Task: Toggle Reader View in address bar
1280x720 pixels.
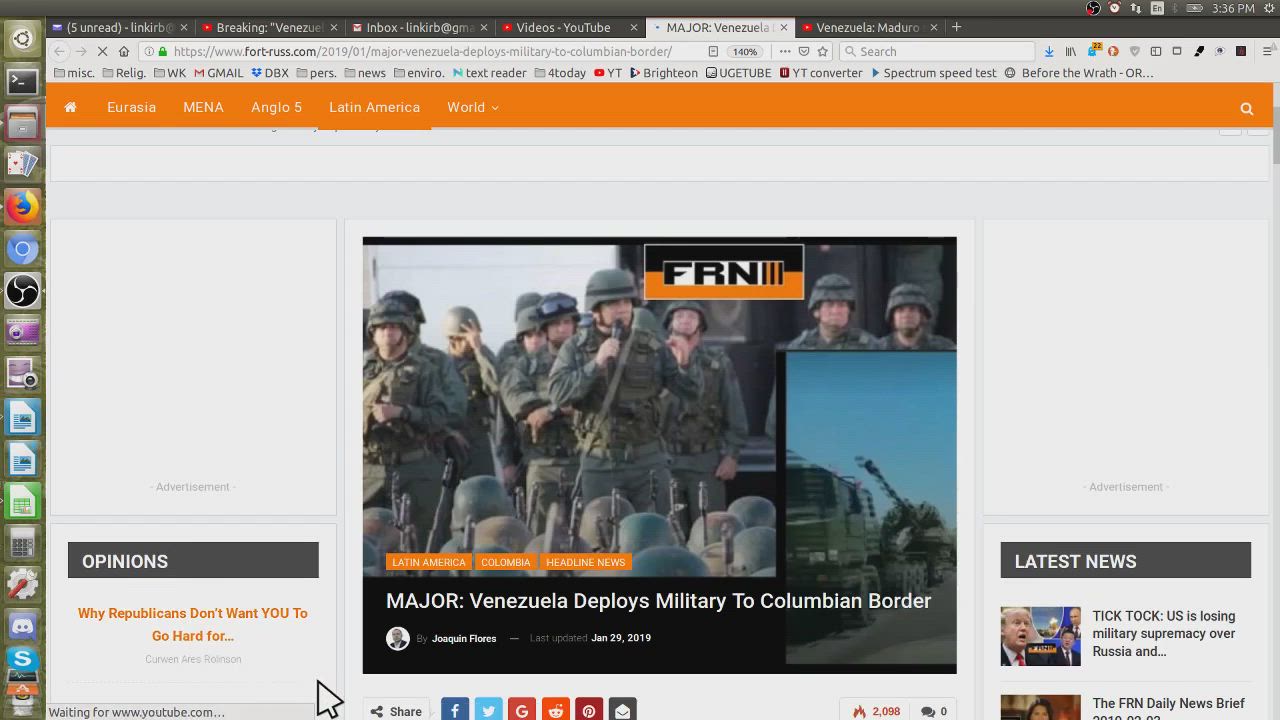Action: pyautogui.click(x=713, y=51)
